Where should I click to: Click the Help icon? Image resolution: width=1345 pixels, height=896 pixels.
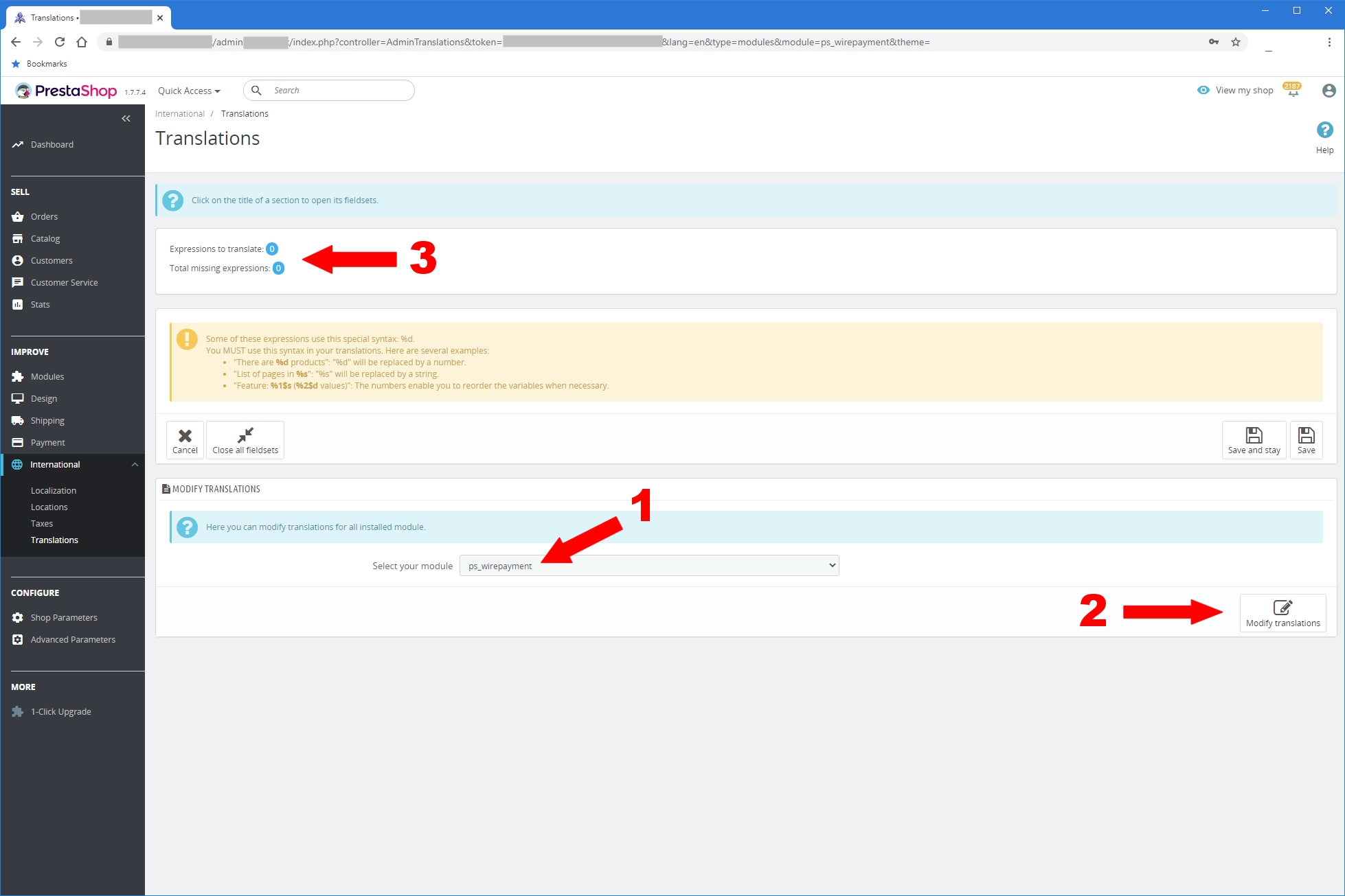[1324, 130]
